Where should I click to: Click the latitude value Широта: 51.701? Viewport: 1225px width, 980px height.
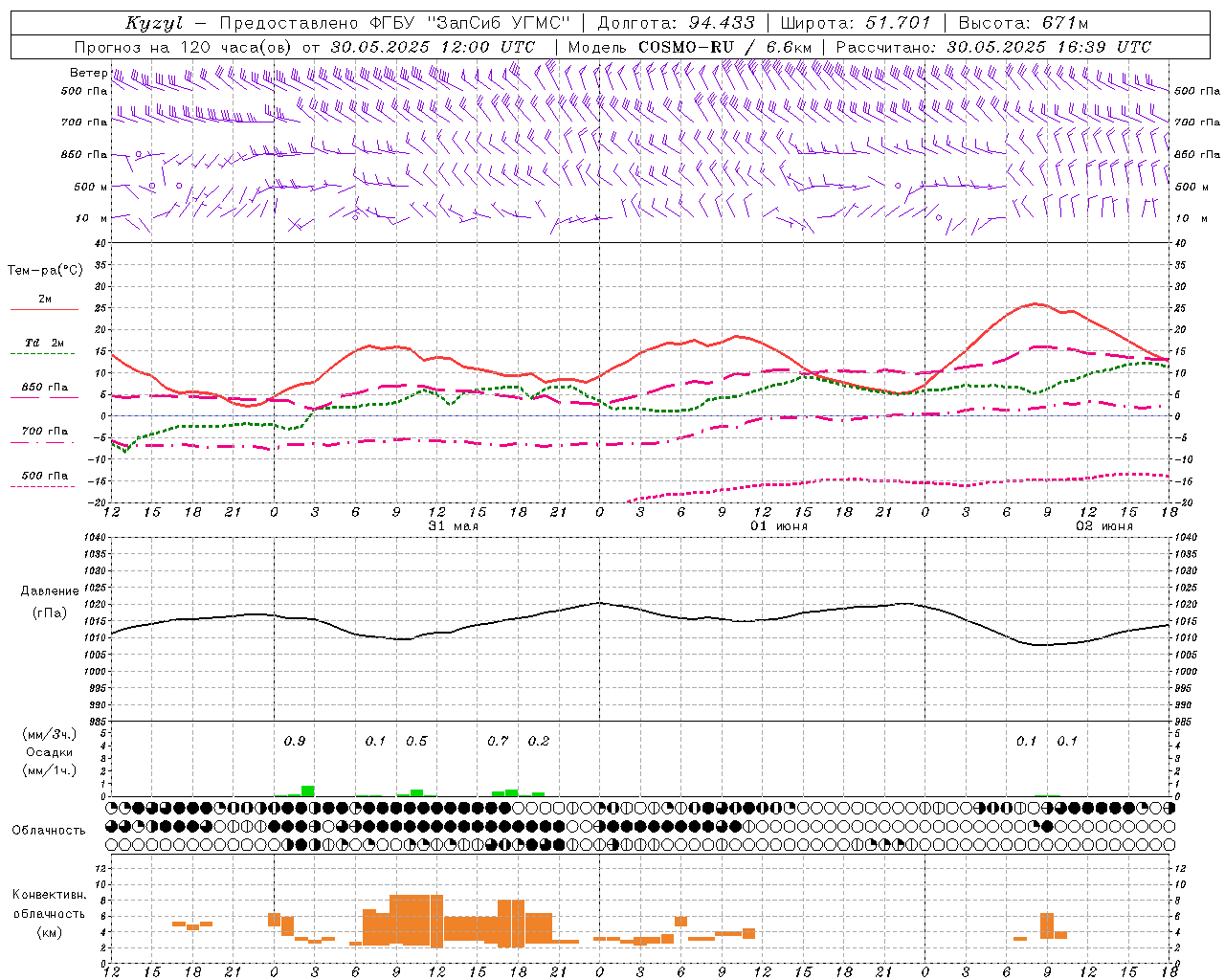pos(856,23)
